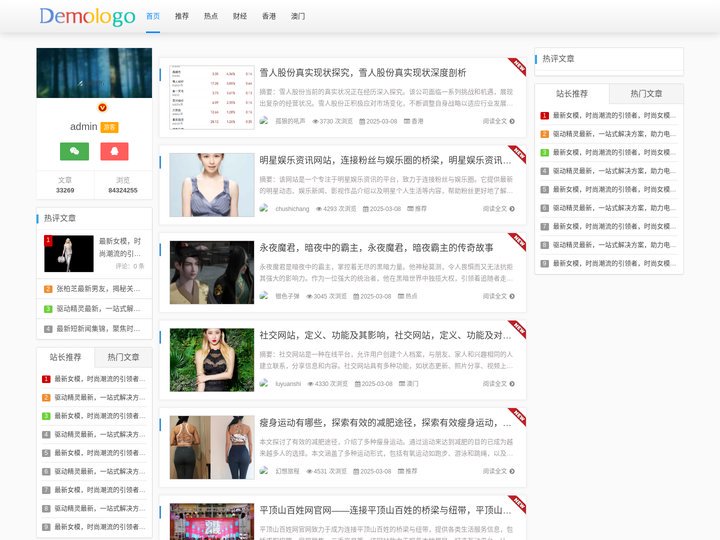Screen dimensions: 720x540
Task: Open 驱动精灵最新 item numbered 3 in 热评文章
Action: point(98,309)
